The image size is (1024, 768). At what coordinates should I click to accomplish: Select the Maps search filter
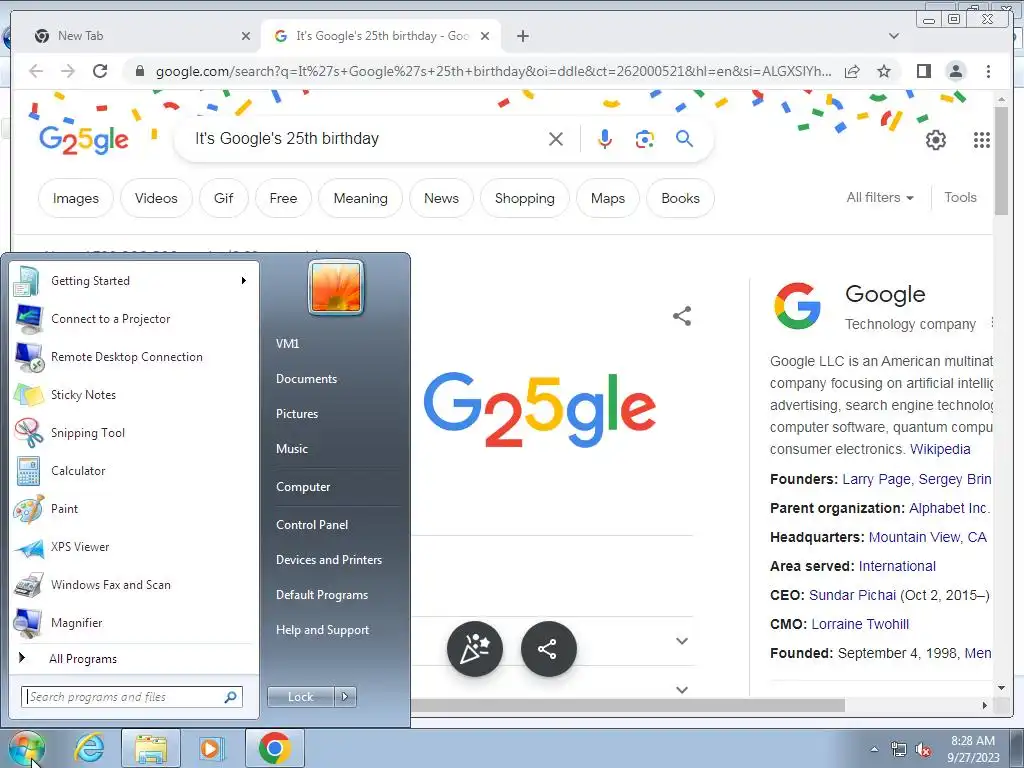tap(608, 198)
